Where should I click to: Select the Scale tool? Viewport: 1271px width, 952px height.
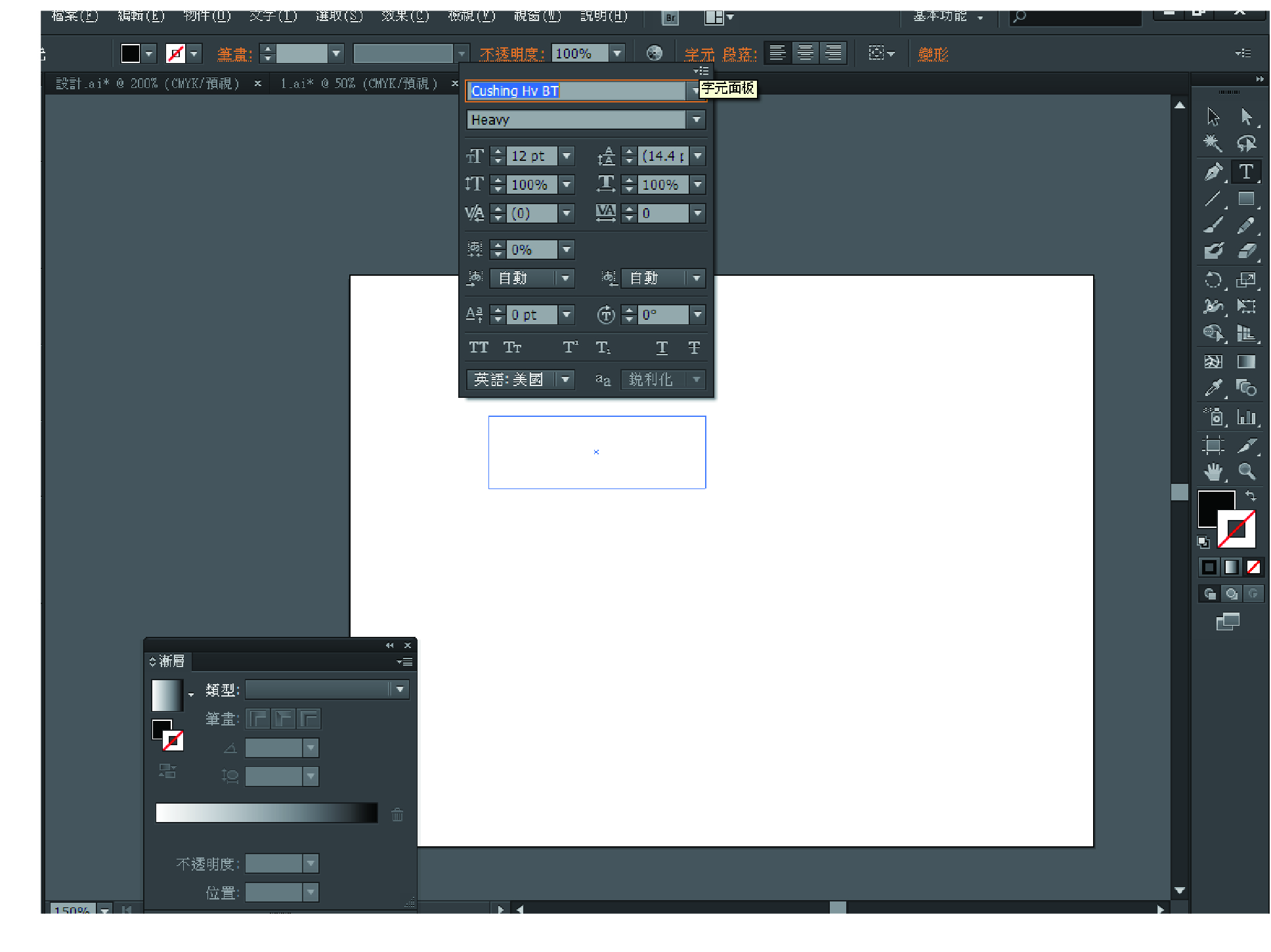click(x=1246, y=280)
